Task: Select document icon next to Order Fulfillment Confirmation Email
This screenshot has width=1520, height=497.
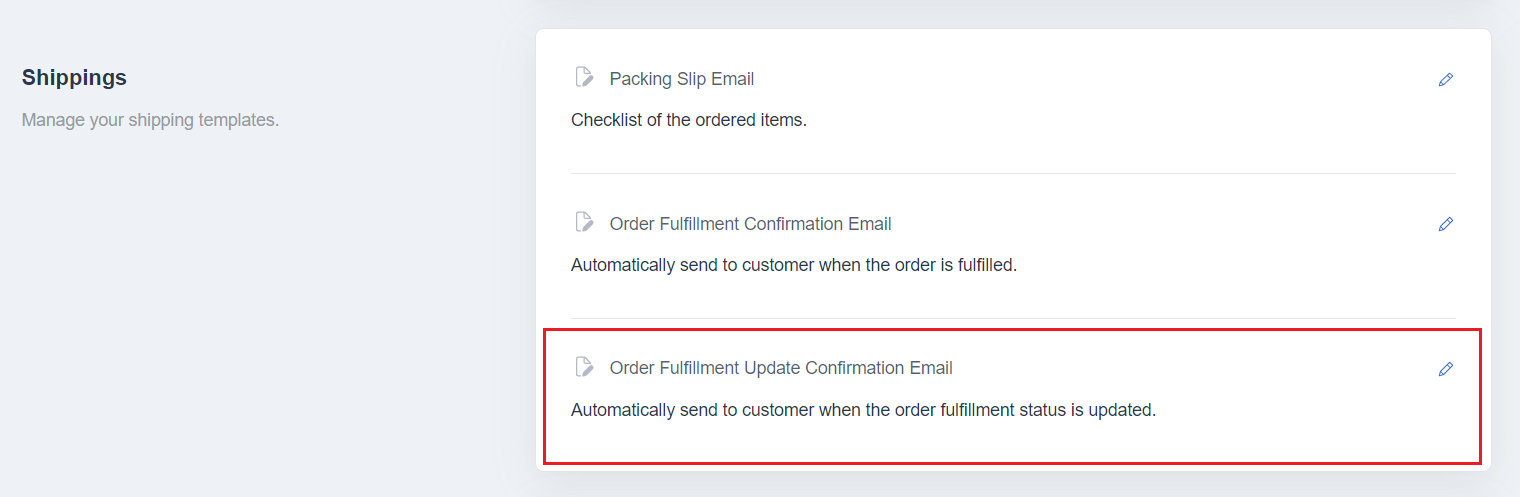Action: [584, 222]
